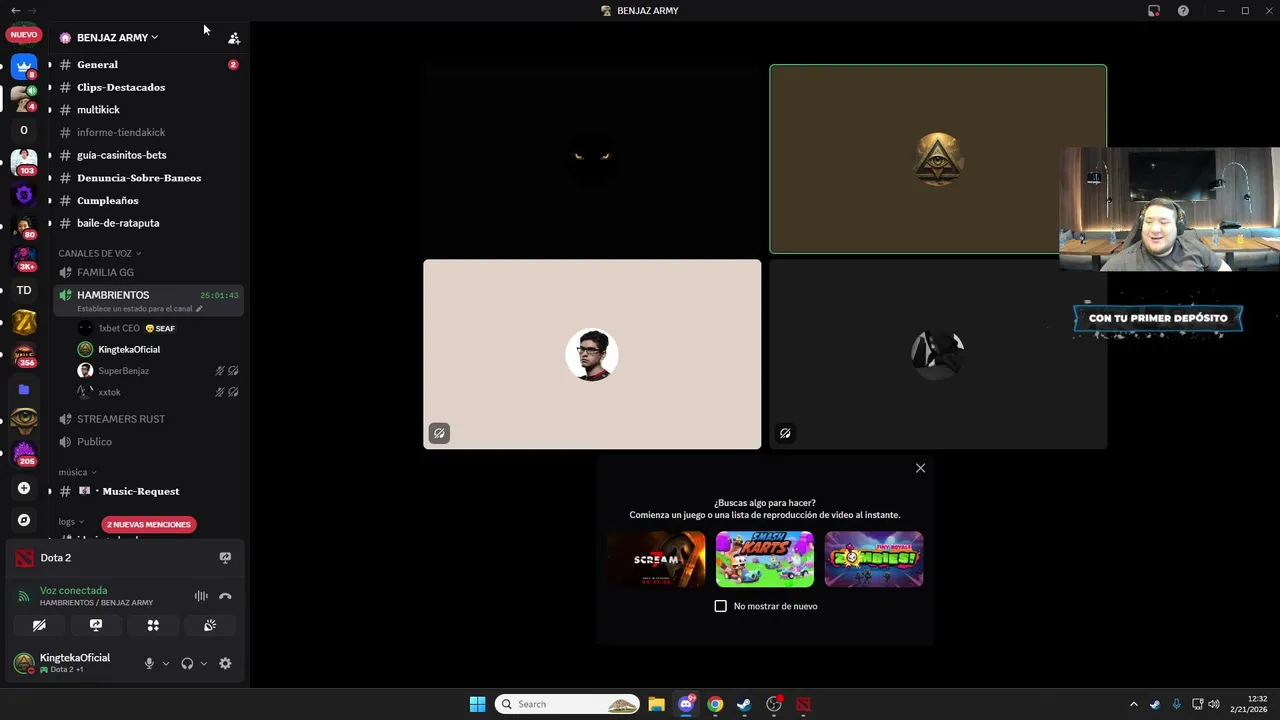The image size is (1280, 720).
Task: Edit the channel status pencil icon
Action: tap(199, 309)
